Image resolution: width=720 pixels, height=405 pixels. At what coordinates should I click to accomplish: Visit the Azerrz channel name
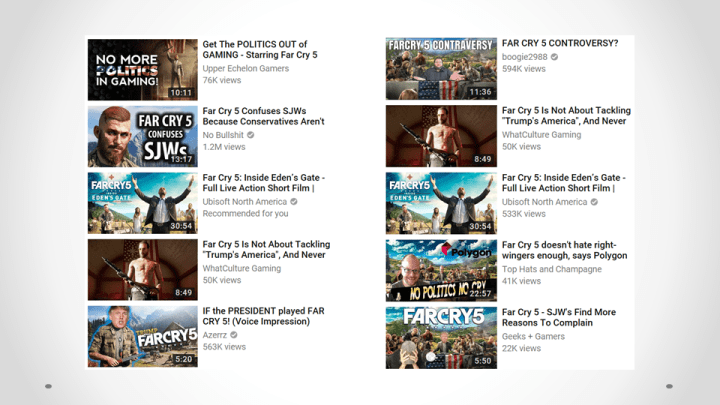(x=215, y=335)
